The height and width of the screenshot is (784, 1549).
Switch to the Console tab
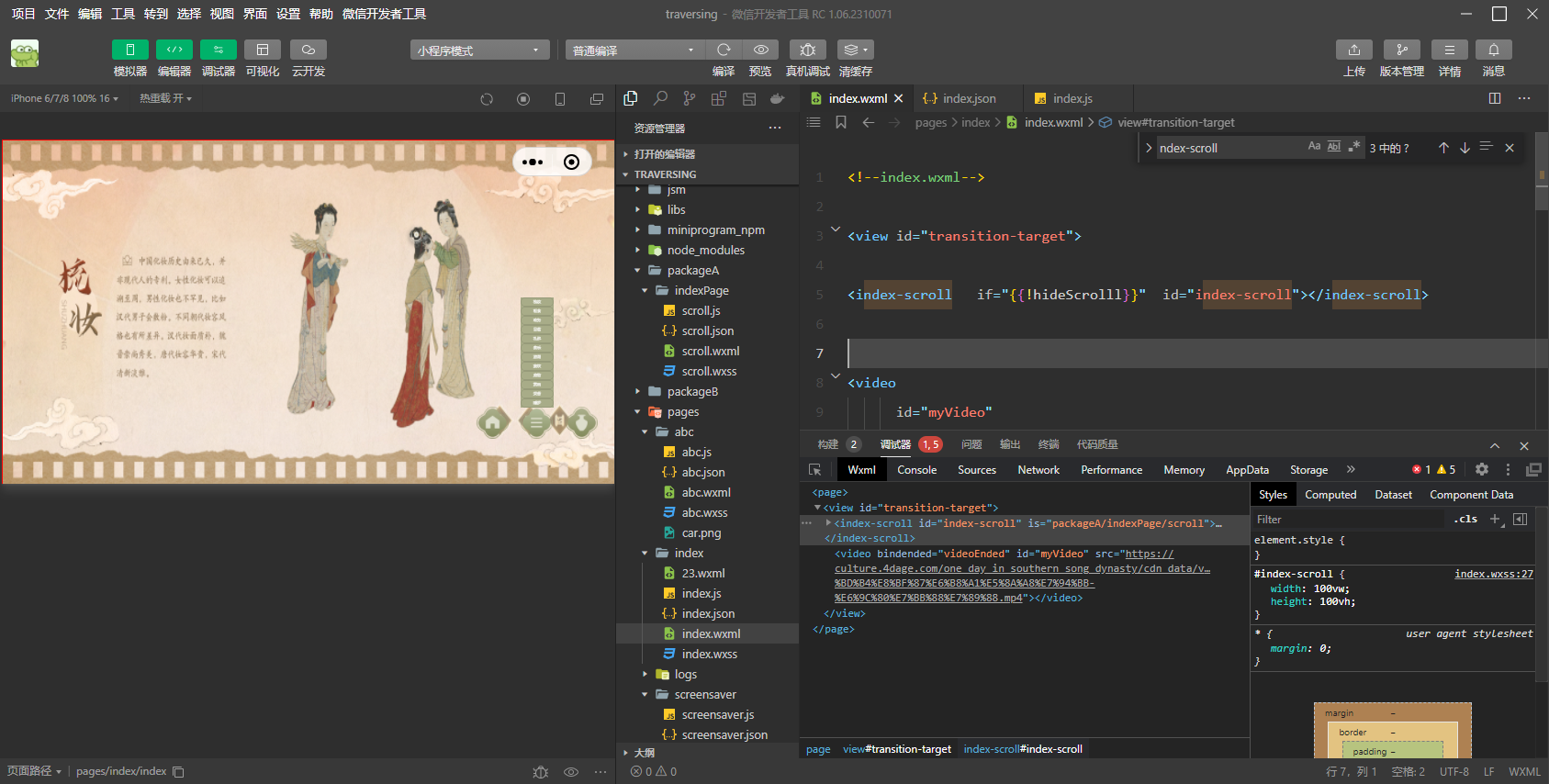coord(916,470)
